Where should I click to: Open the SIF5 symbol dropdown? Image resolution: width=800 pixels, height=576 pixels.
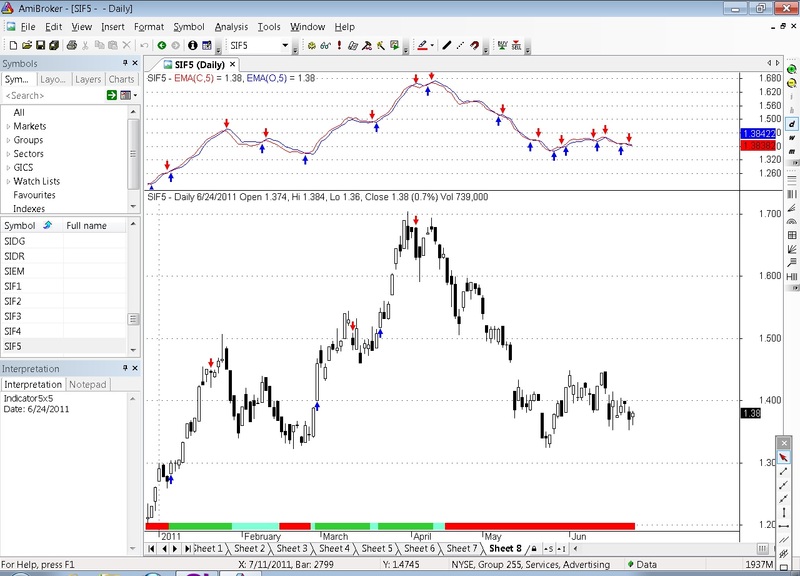pyautogui.click(x=285, y=45)
